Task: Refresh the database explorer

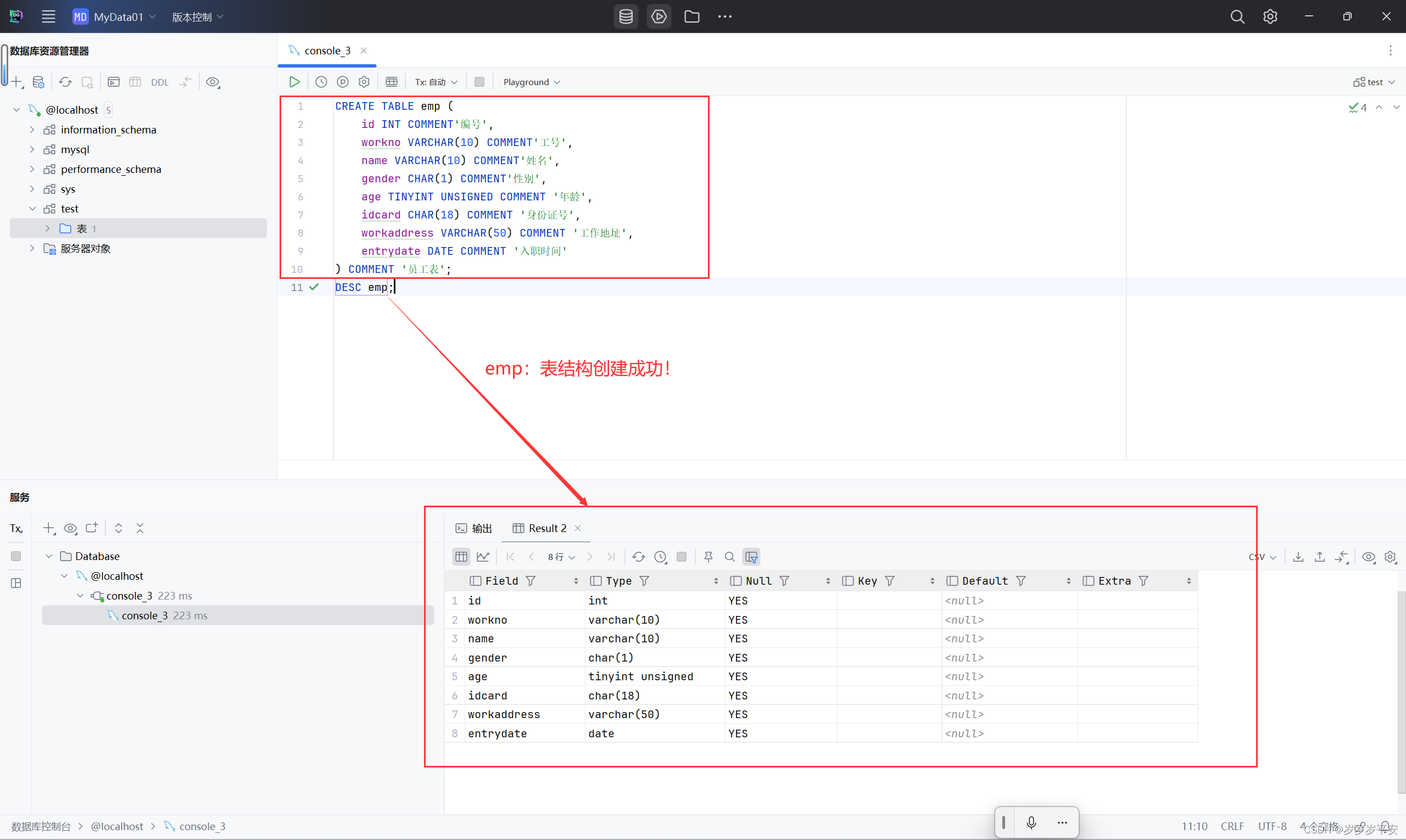Action: point(66,82)
